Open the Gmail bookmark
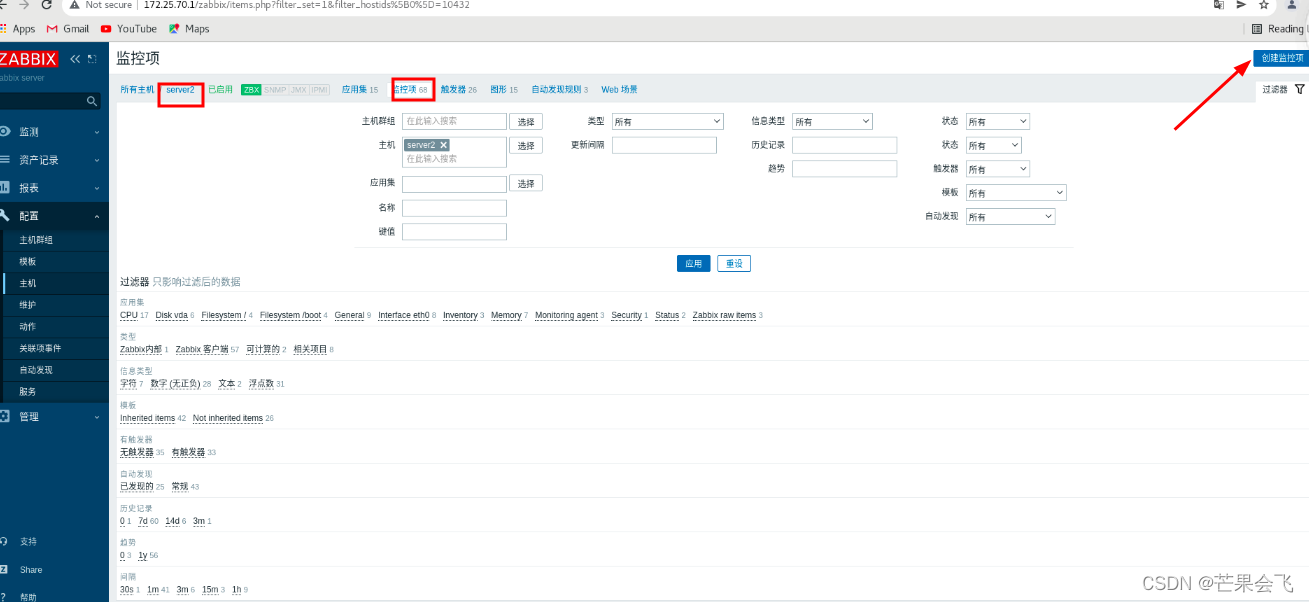Viewport: 1309px width, 602px height. [x=68, y=29]
